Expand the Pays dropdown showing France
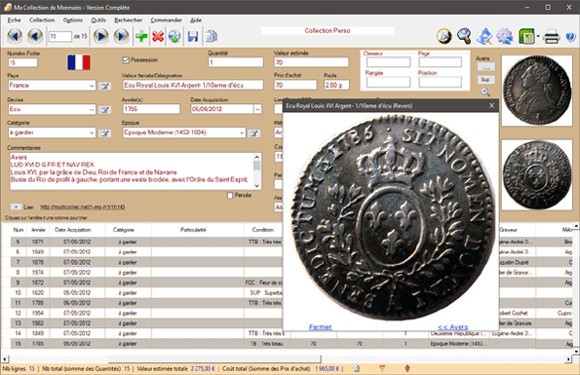The height and width of the screenshot is (375, 580). [92, 85]
